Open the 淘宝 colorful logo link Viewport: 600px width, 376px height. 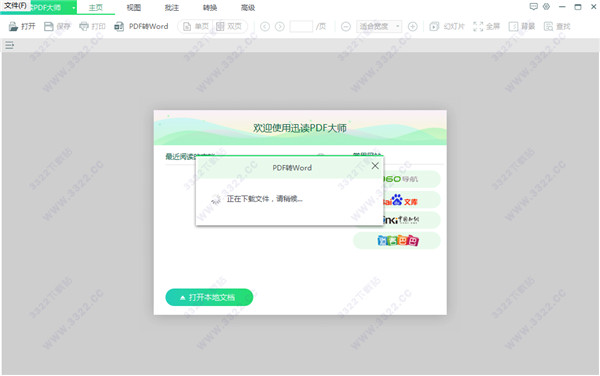click(x=397, y=240)
